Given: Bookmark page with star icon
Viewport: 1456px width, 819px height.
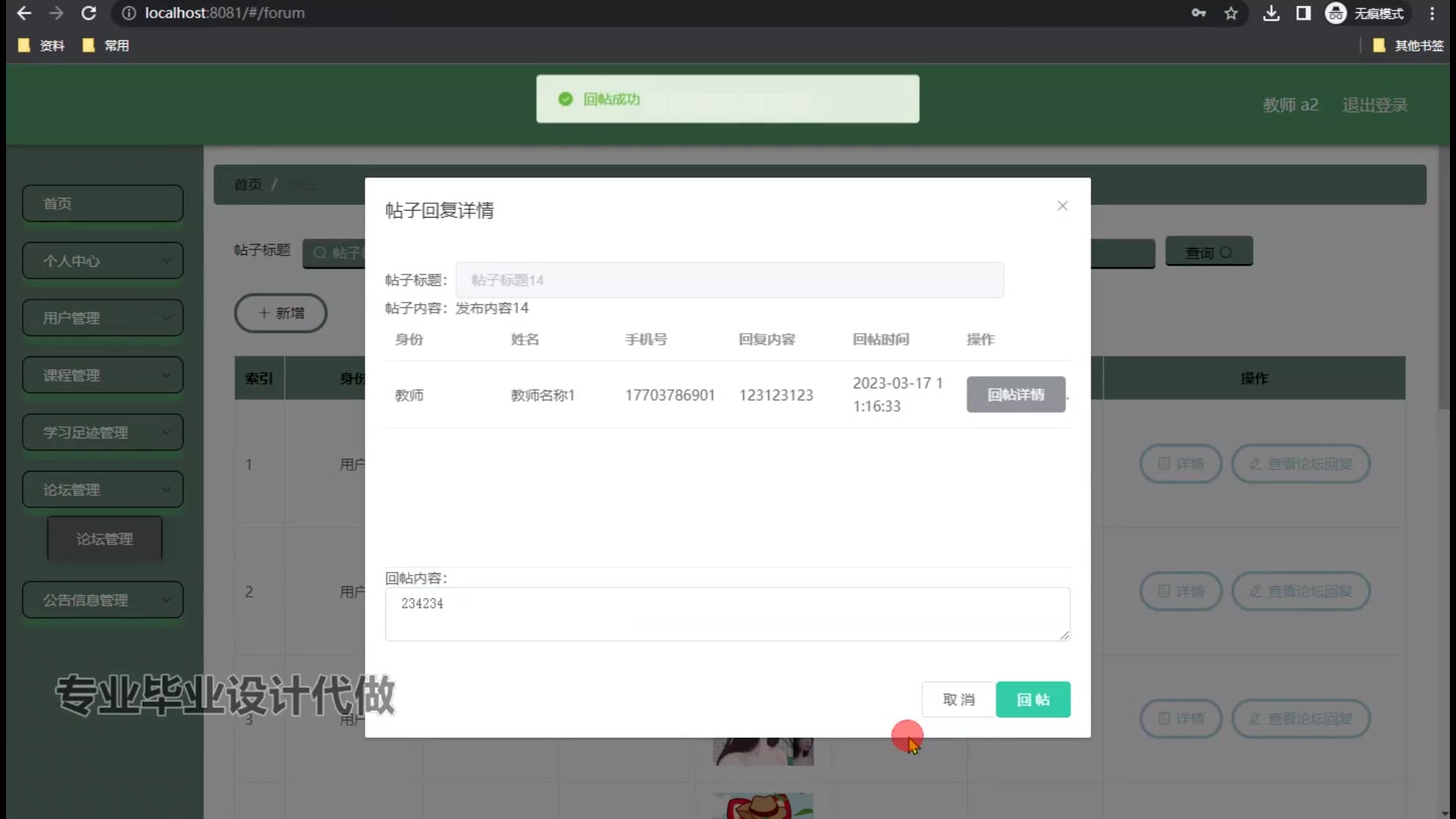Looking at the screenshot, I should [1231, 13].
